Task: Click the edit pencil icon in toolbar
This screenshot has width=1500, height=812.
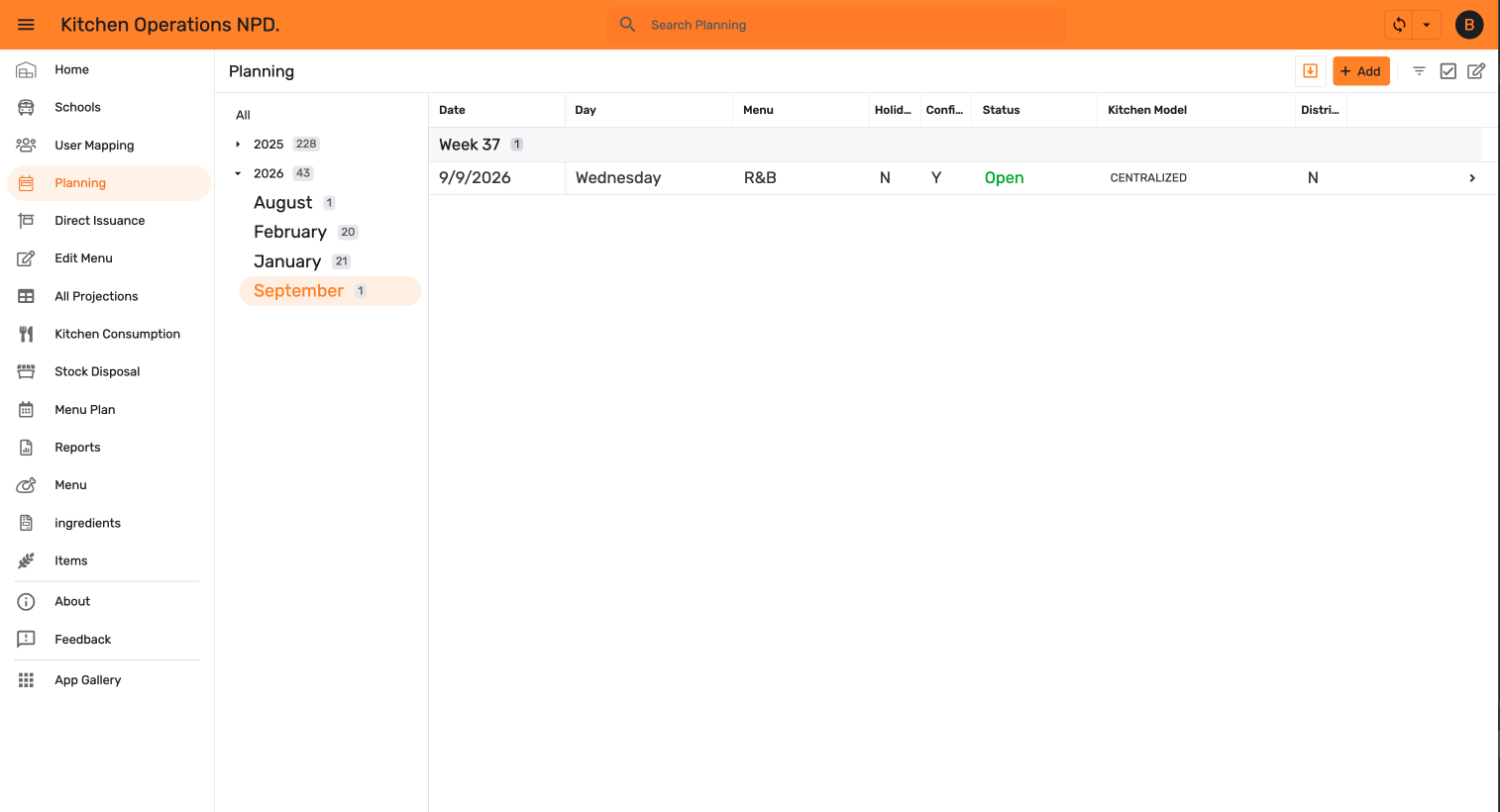Action: tap(1476, 71)
